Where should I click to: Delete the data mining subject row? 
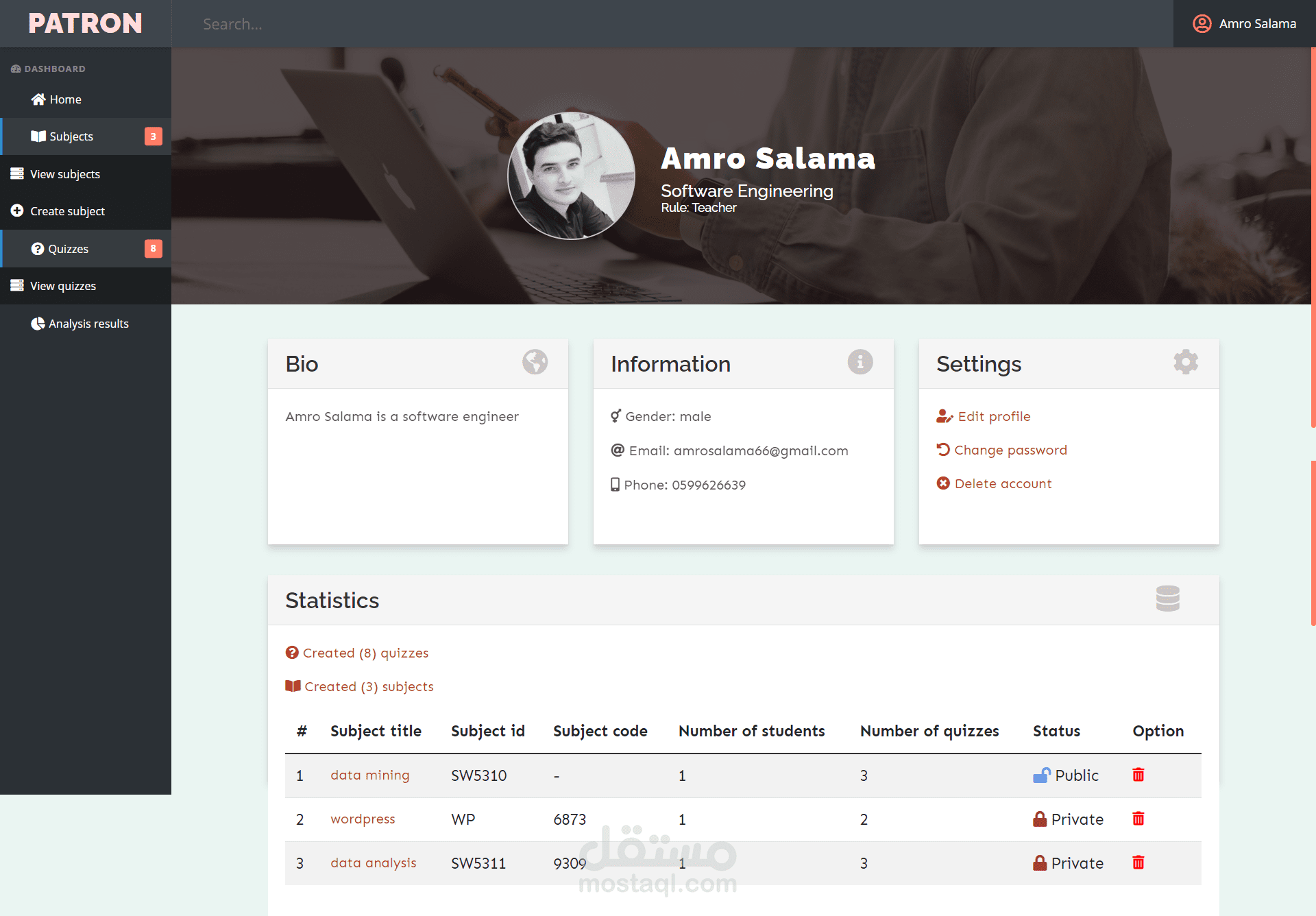click(1138, 775)
